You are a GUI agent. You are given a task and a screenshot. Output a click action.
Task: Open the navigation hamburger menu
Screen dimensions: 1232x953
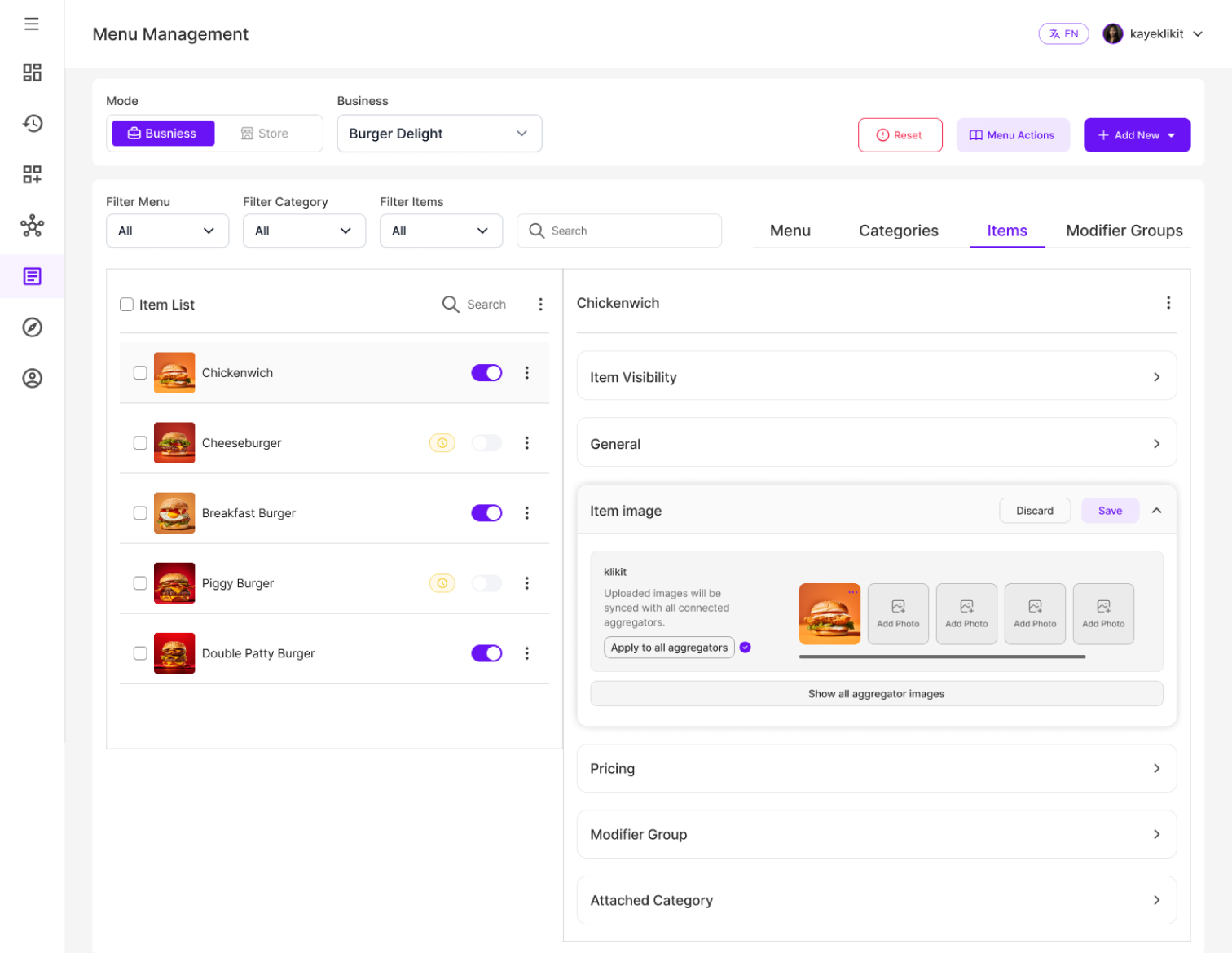[32, 24]
